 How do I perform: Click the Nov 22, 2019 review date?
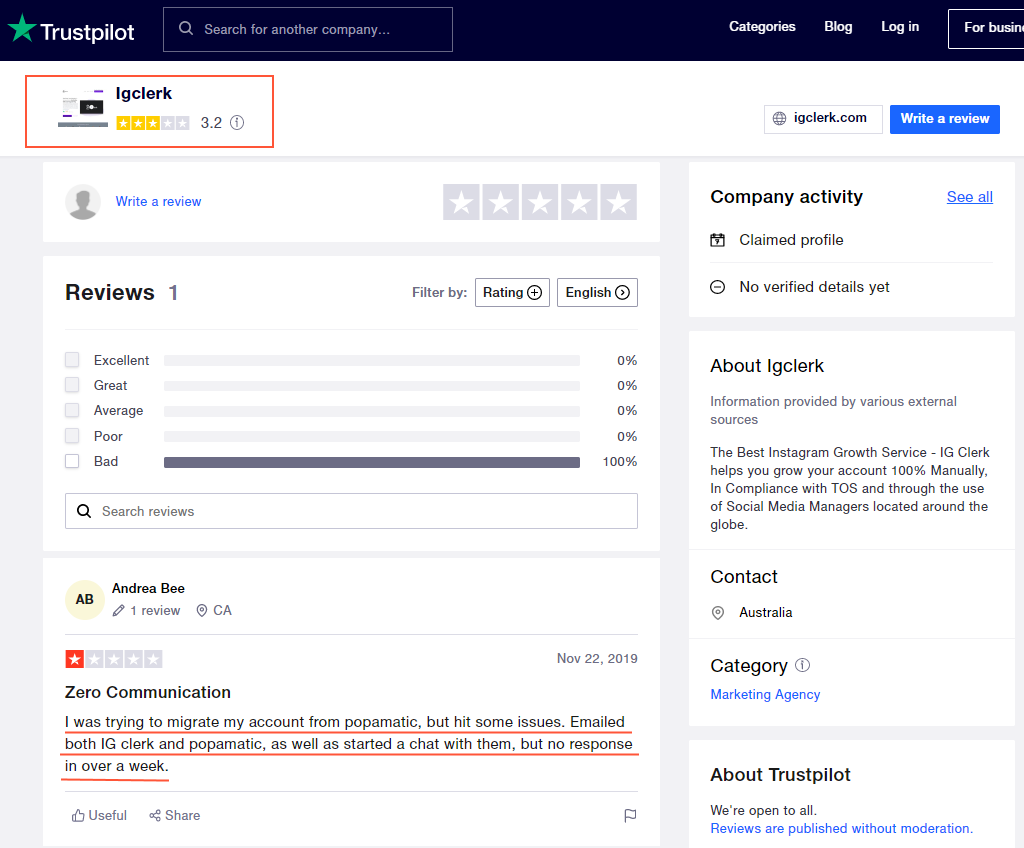click(597, 659)
